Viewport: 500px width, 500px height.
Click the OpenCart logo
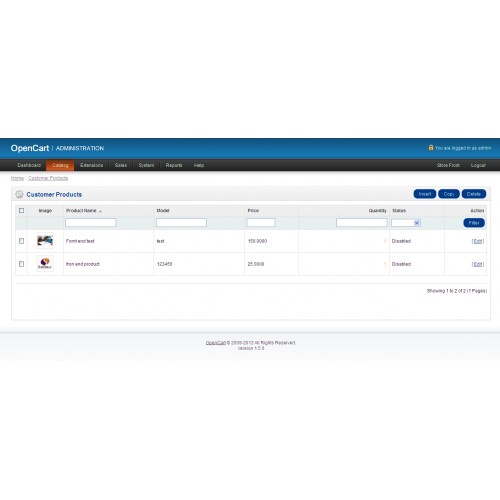30,148
